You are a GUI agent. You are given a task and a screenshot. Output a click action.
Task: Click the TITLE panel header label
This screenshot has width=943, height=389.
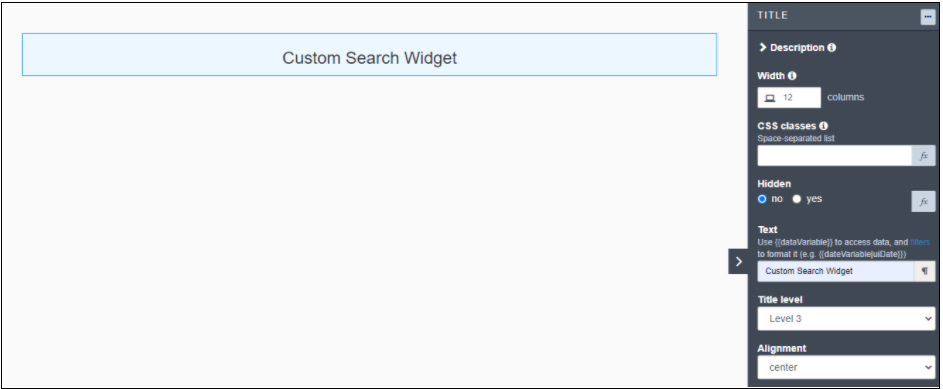[772, 16]
